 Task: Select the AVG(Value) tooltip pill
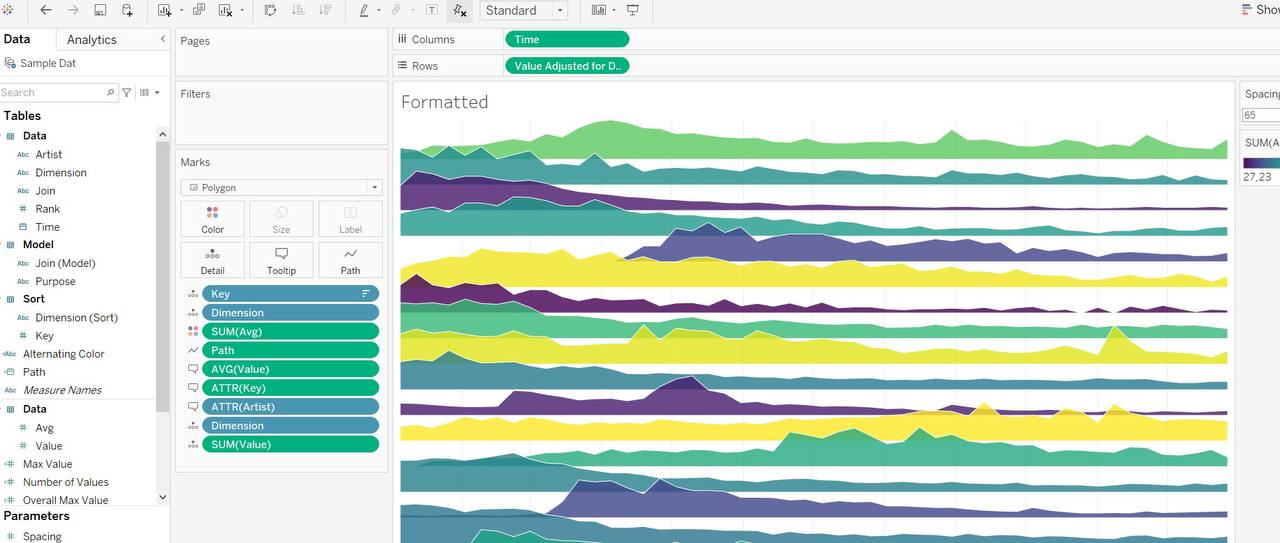click(x=290, y=369)
